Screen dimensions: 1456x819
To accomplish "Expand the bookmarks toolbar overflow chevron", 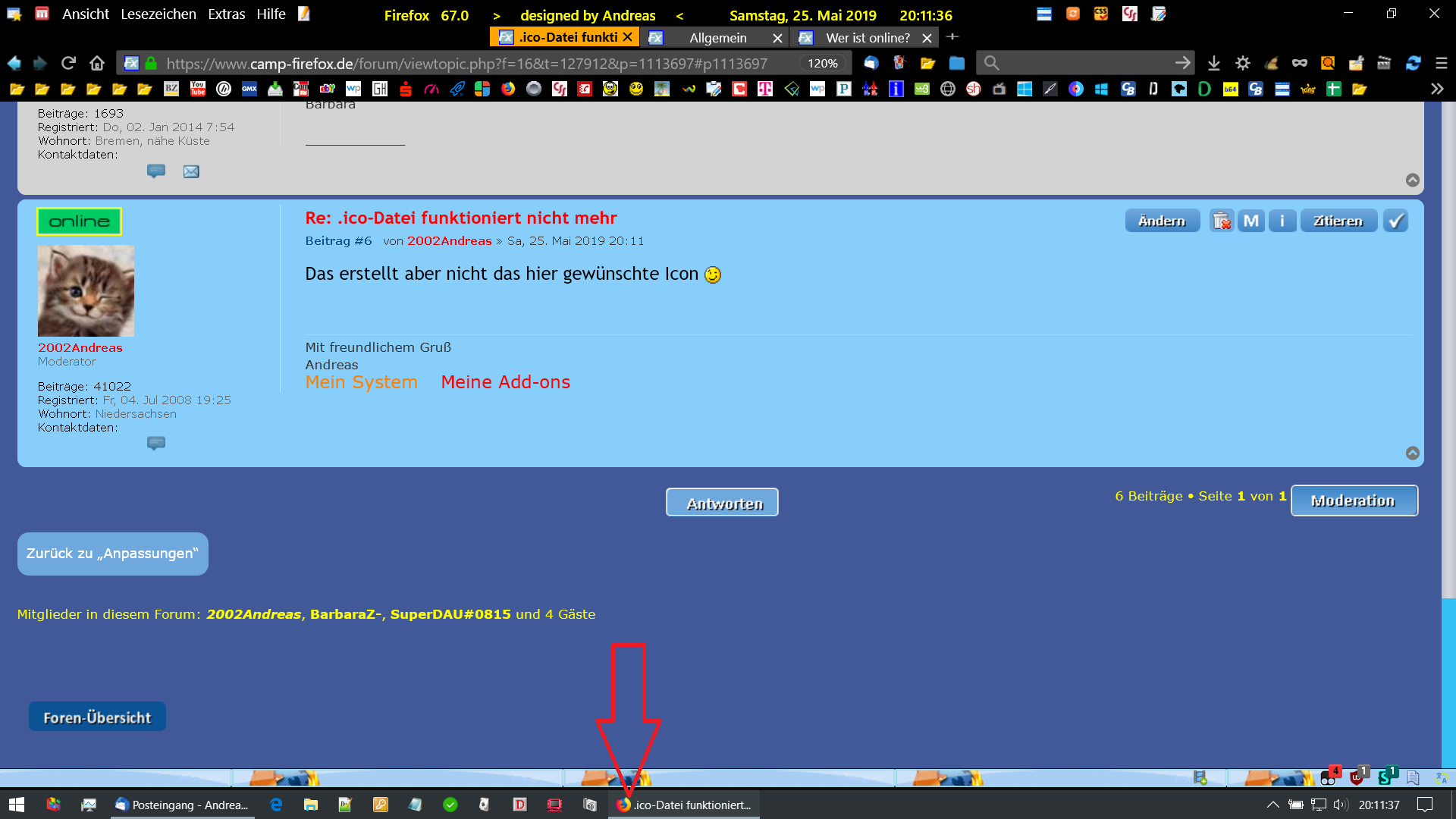I will coord(1436,89).
